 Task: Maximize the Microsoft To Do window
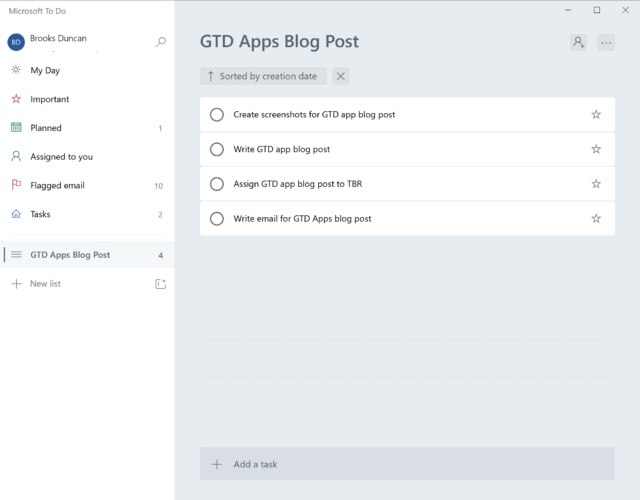pos(597,10)
